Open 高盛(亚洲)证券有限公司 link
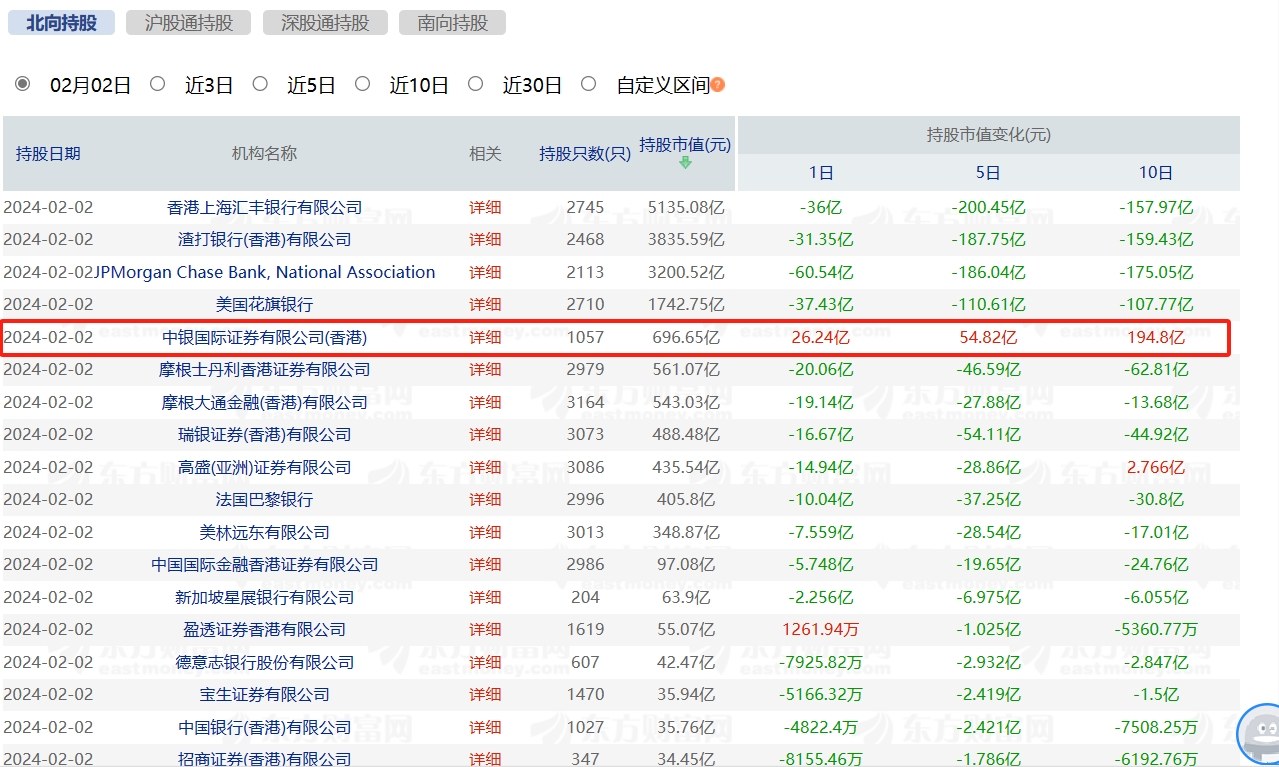 tap(265, 467)
